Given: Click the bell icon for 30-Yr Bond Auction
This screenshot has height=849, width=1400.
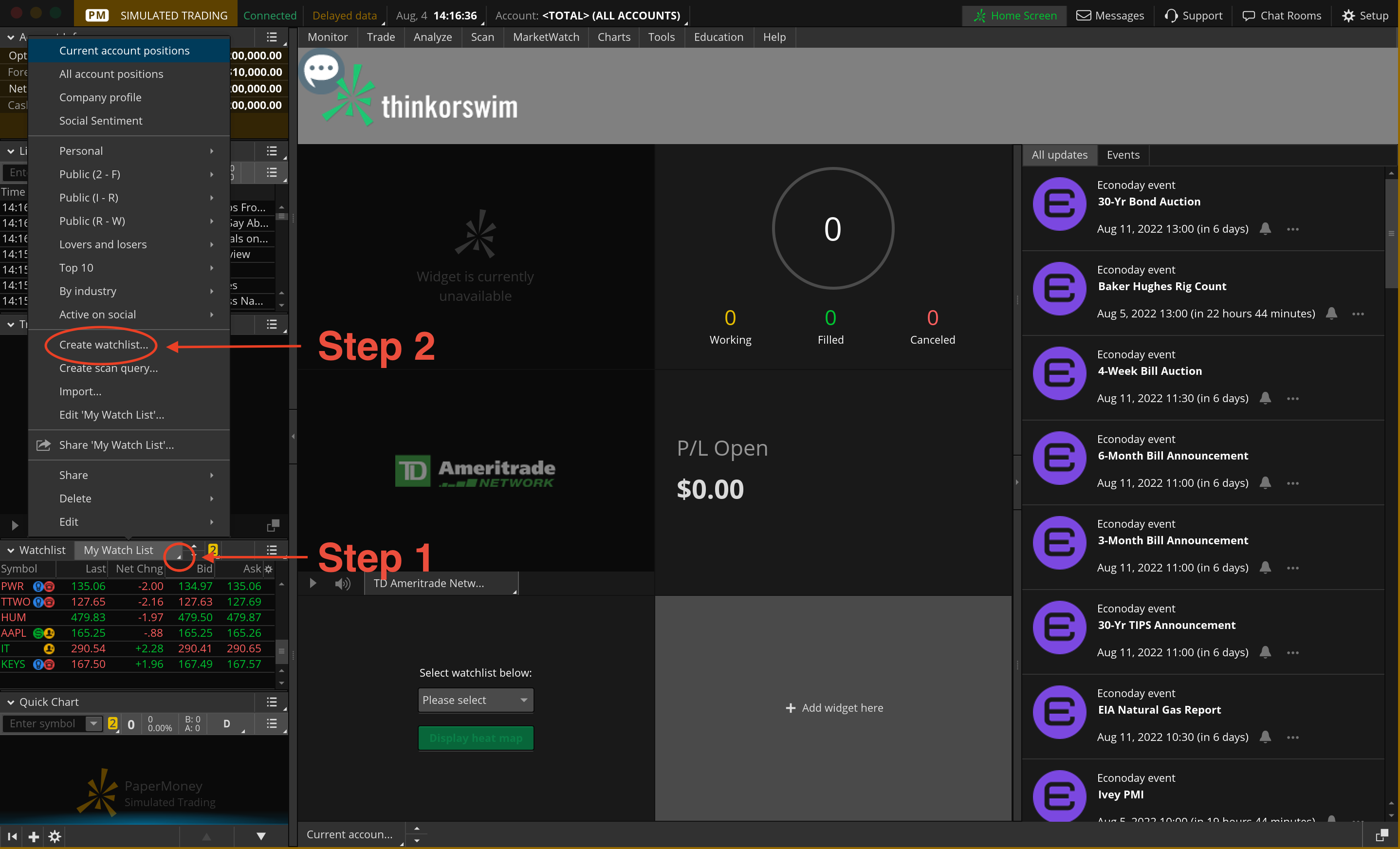Looking at the screenshot, I should coord(1265,228).
